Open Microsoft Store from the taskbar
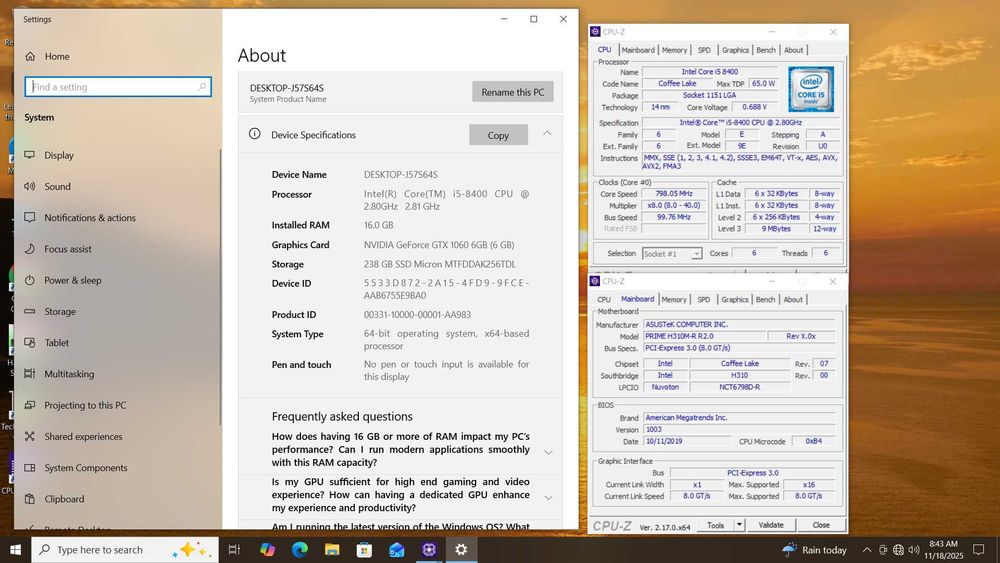 (x=364, y=550)
